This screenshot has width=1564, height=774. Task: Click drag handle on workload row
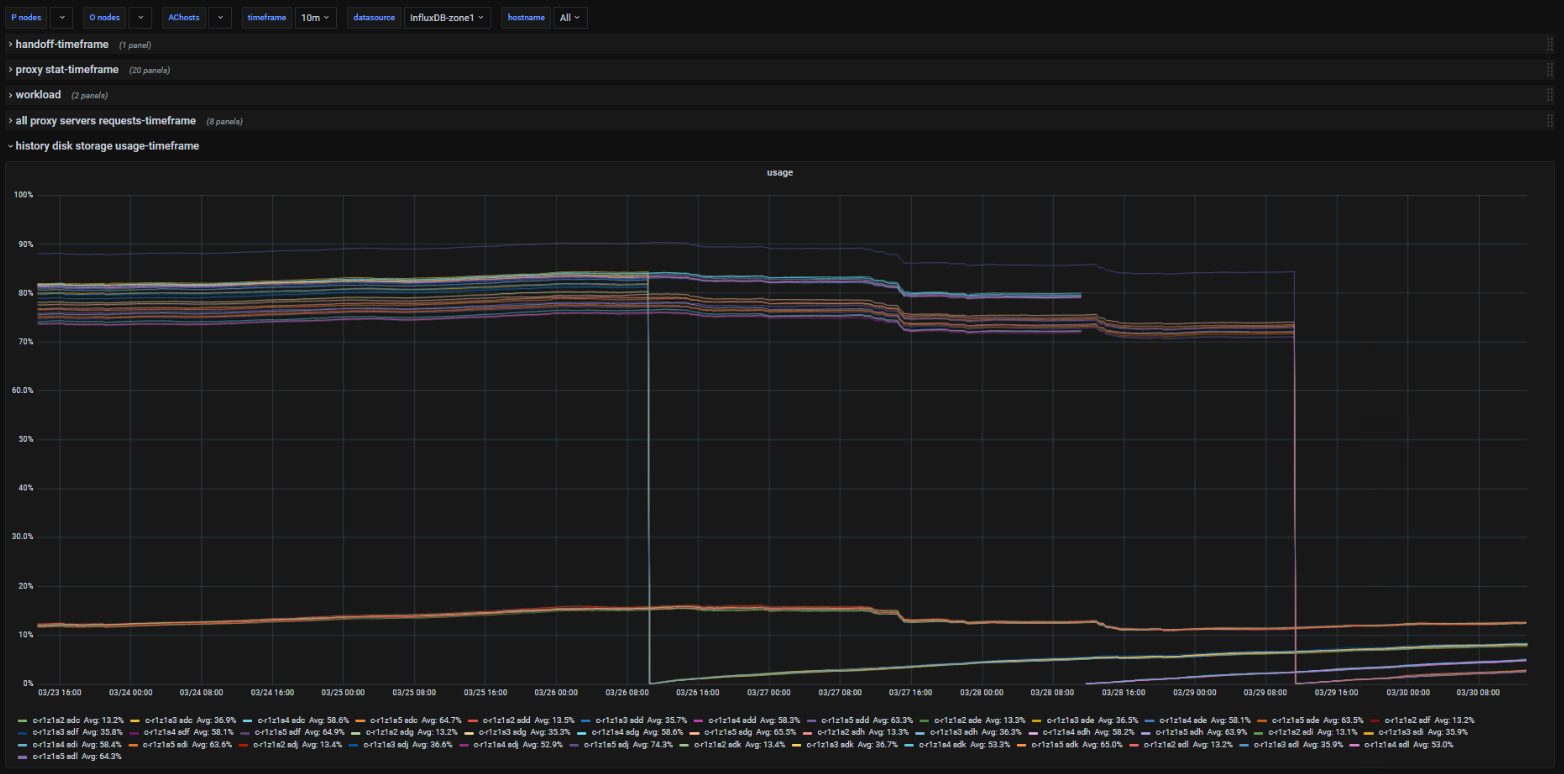[1549, 95]
